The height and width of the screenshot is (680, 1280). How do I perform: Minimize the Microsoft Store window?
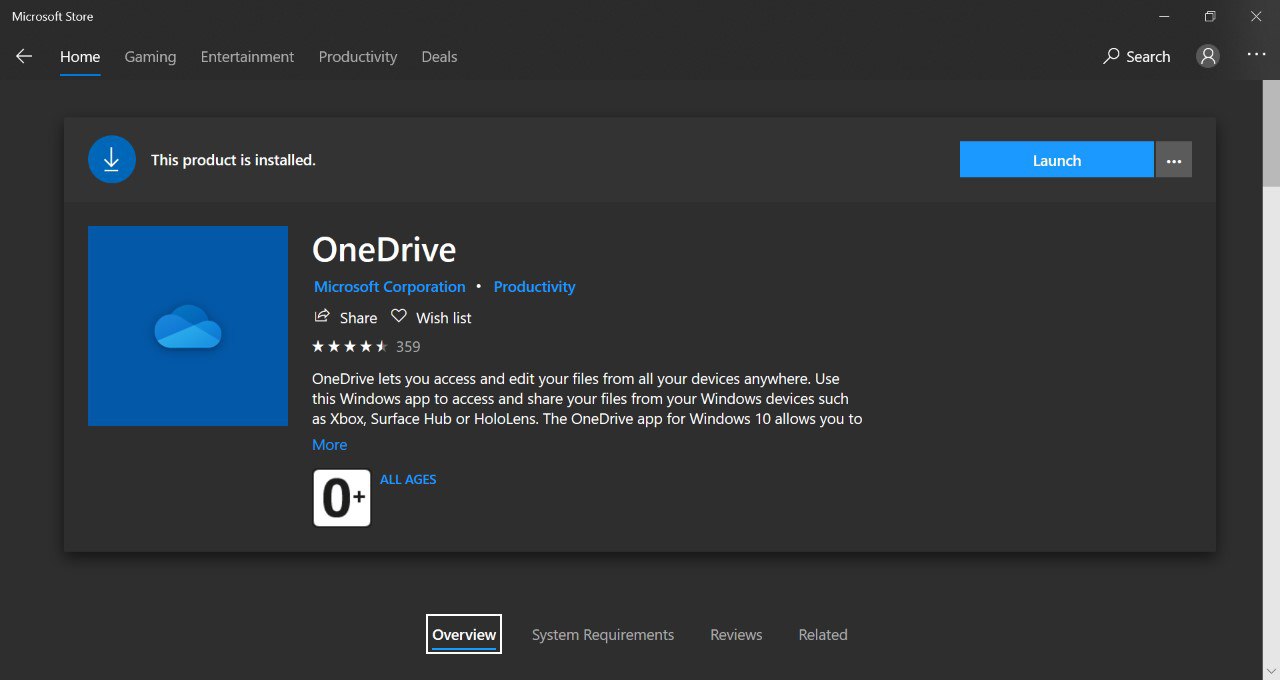pos(1163,16)
